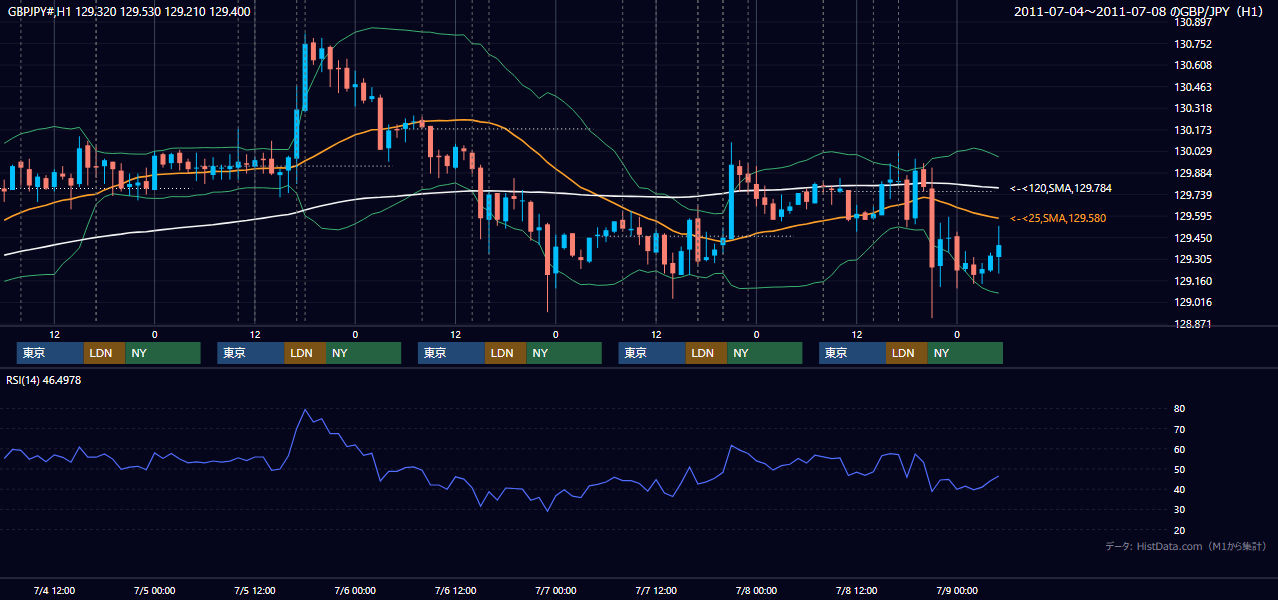
Task: Click the 2011-07-04～2011-07-08 GBP/JPY chart title
Action: [1140, 12]
